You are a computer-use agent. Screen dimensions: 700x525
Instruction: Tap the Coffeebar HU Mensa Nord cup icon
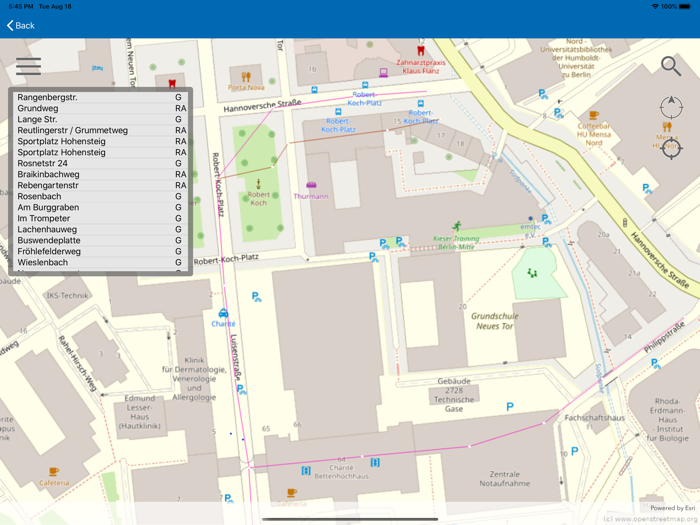(x=594, y=116)
